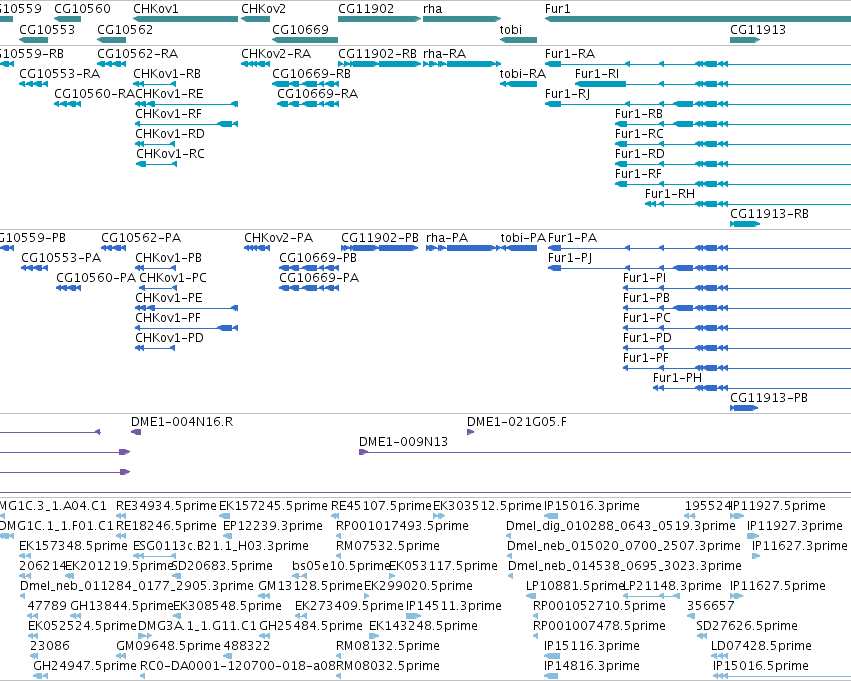851x681 pixels.
Task: Select the CHKov1 gene span bar
Action: [186, 19]
